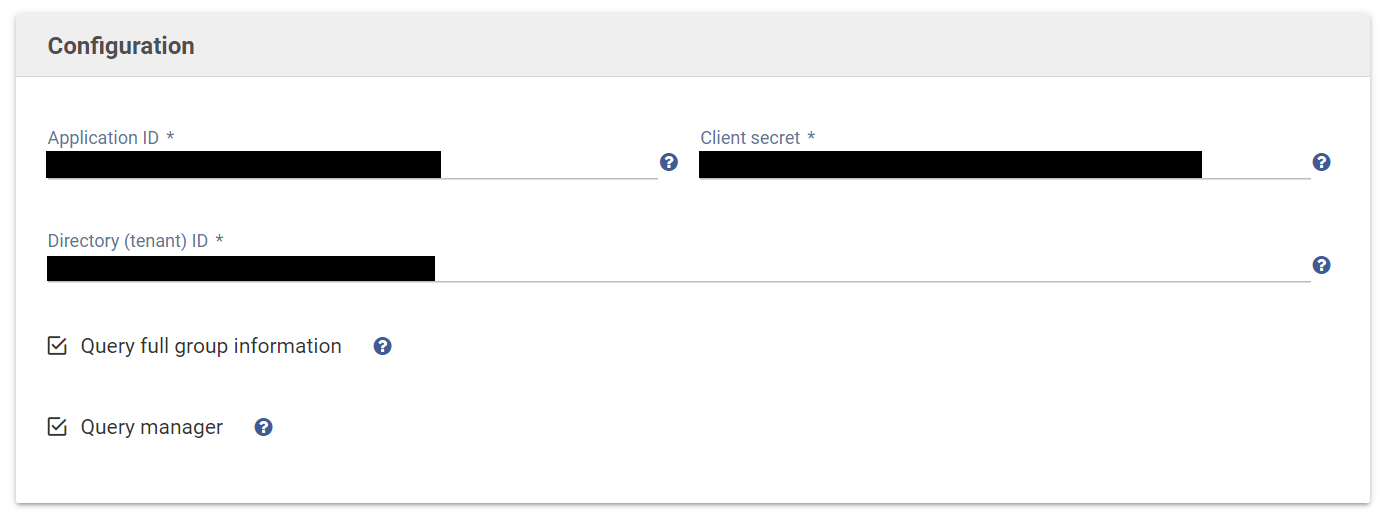Click the 'Query manager' label text

click(152, 427)
